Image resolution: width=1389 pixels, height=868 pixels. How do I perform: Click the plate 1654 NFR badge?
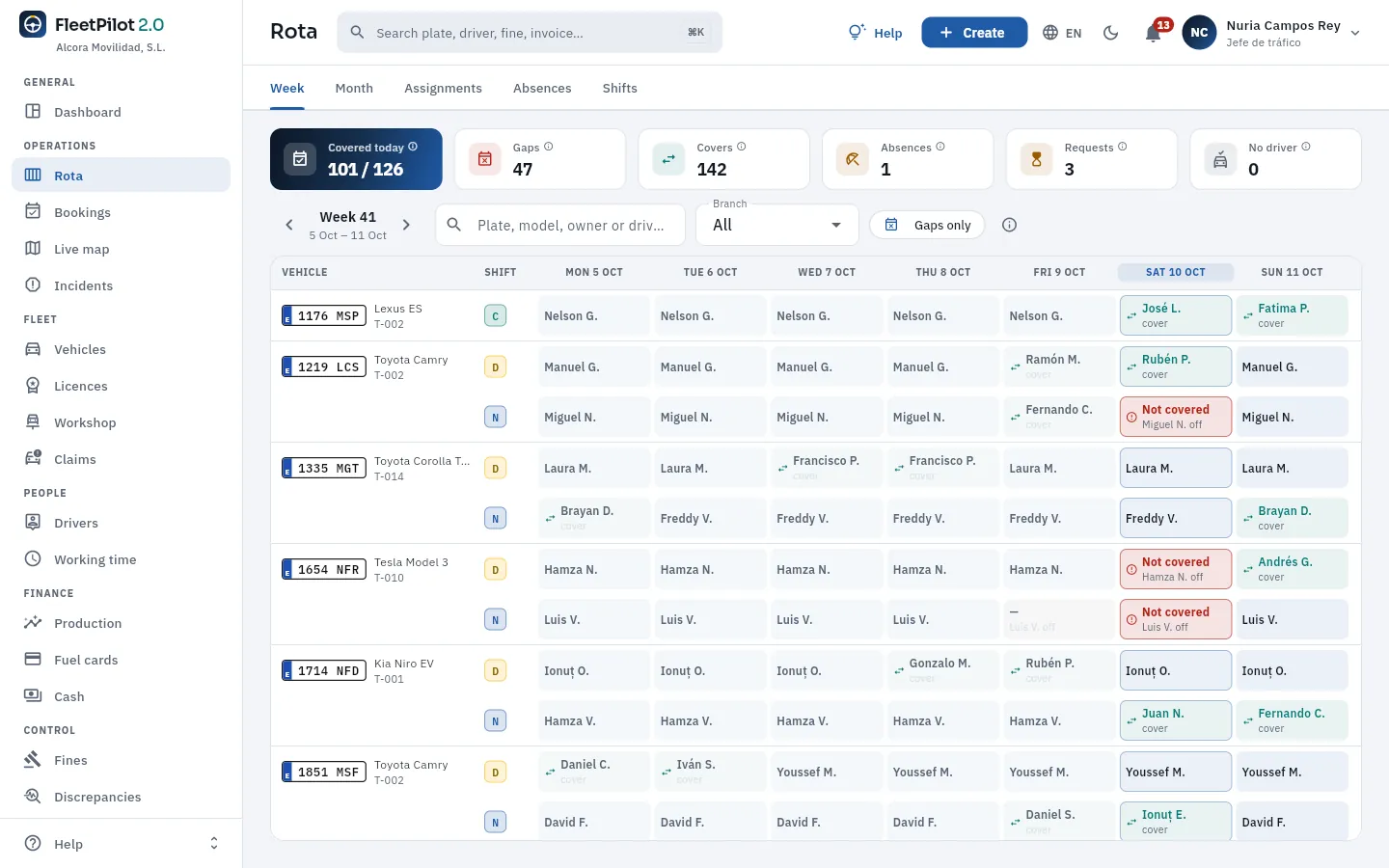(x=324, y=570)
